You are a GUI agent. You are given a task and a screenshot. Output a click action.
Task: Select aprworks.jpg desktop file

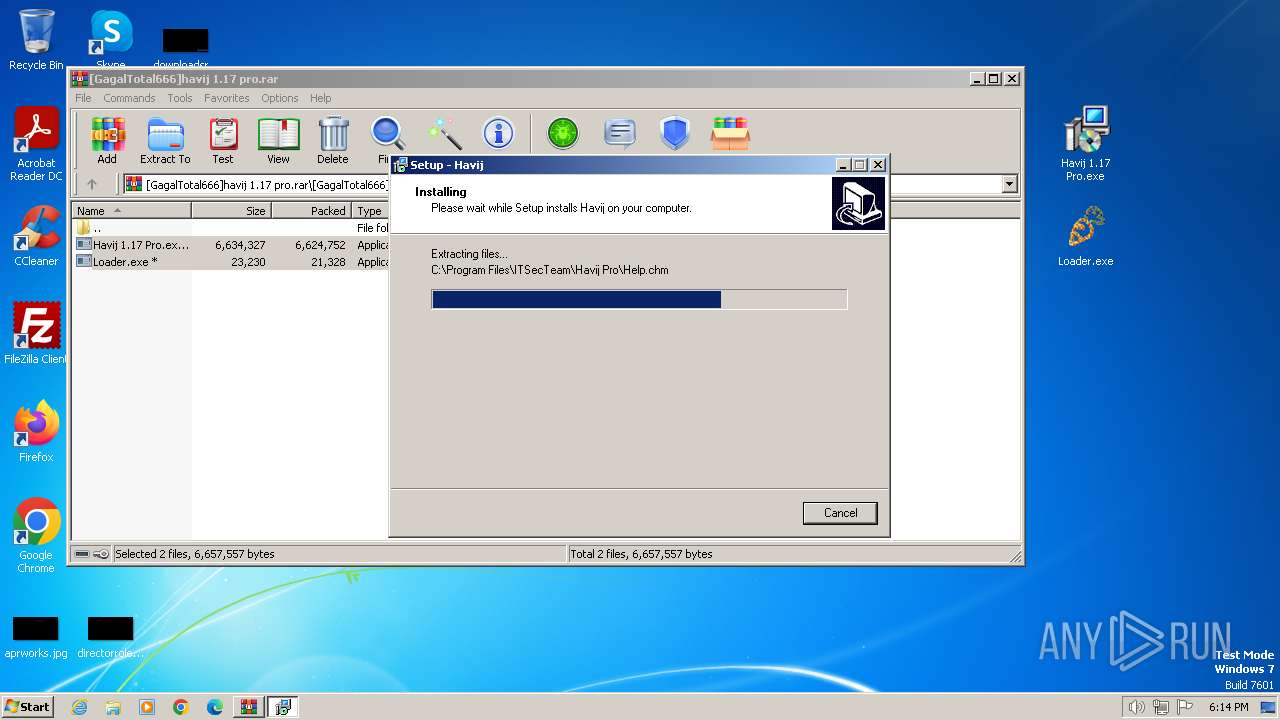pos(36,638)
